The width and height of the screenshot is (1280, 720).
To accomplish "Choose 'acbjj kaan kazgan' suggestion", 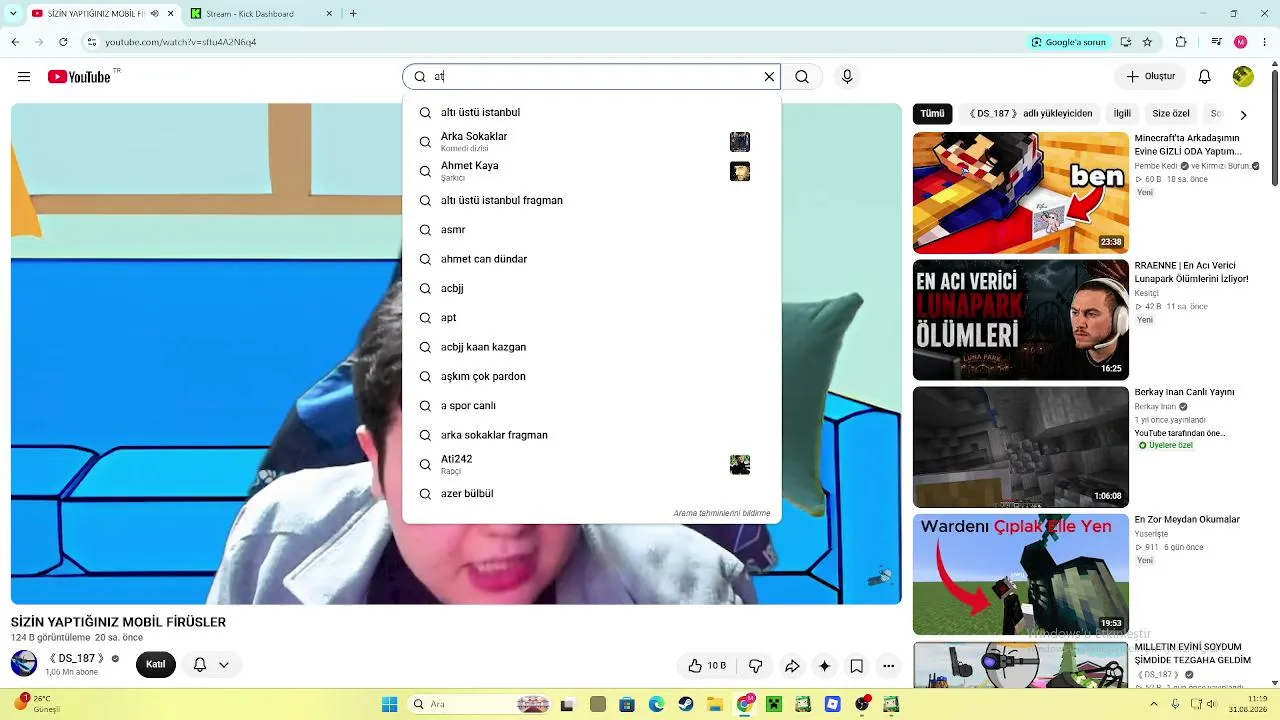I will [x=591, y=347].
